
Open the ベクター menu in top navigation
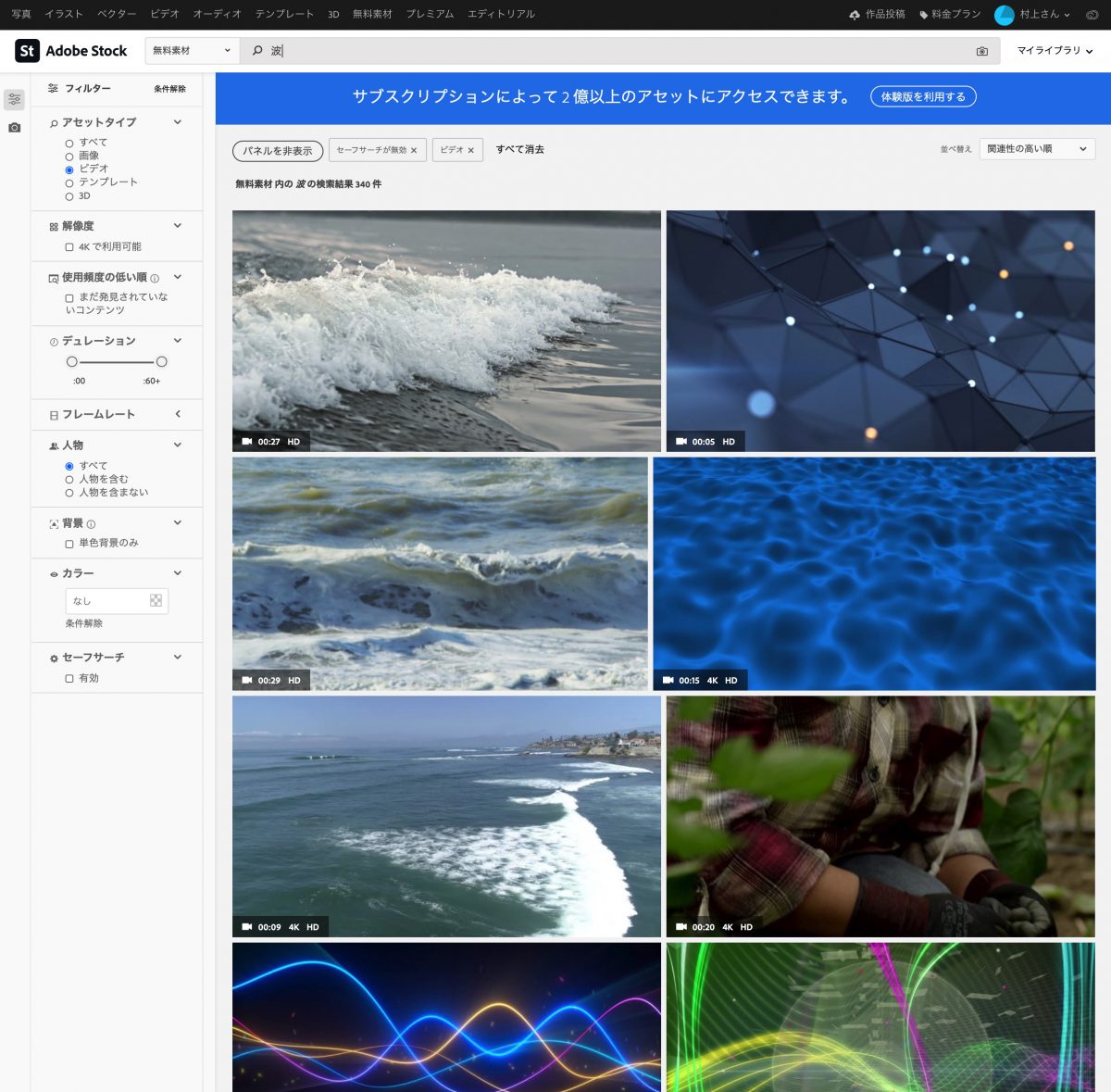[117, 14]
